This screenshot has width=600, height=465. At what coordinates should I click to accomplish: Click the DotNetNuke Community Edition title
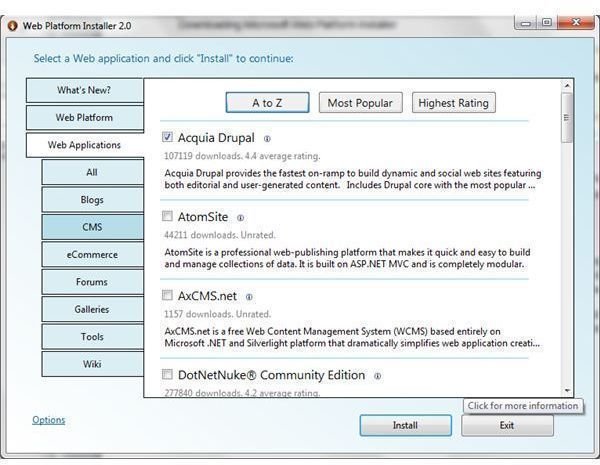[271, 375]
